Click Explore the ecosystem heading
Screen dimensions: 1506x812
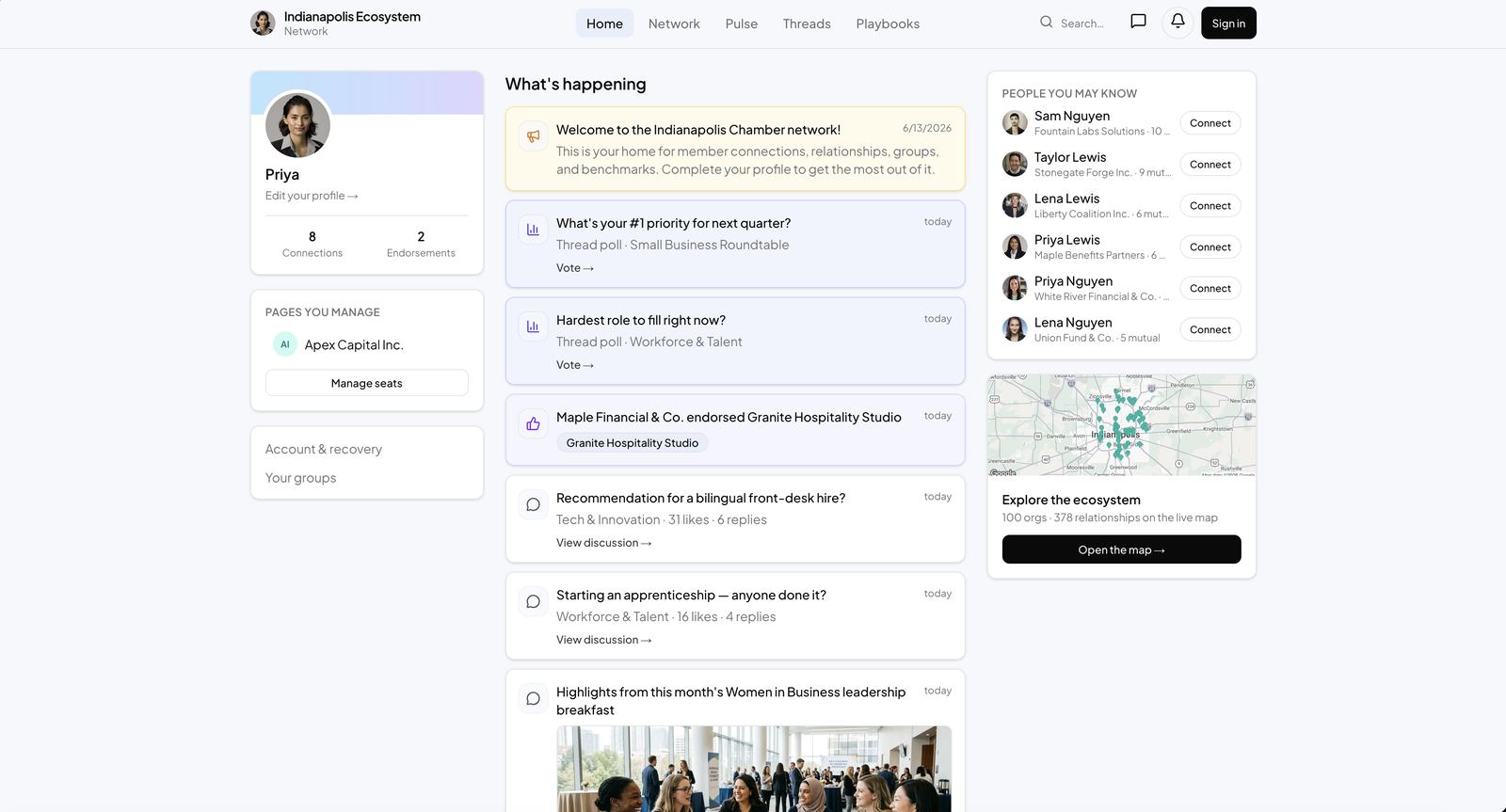pos(1071,500)
